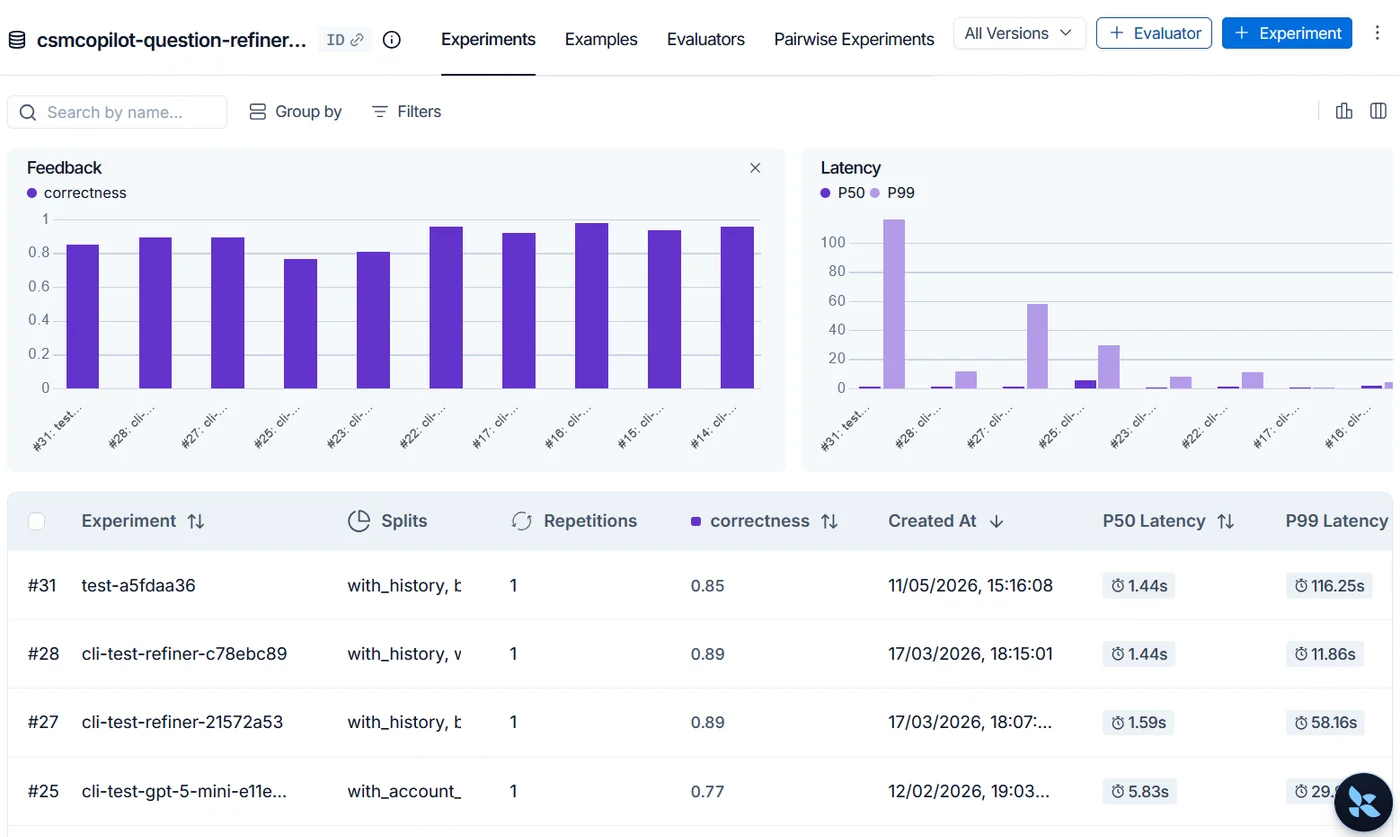Click the Repetitions cycle column header
1400x837 pixels.
point(573,521)
